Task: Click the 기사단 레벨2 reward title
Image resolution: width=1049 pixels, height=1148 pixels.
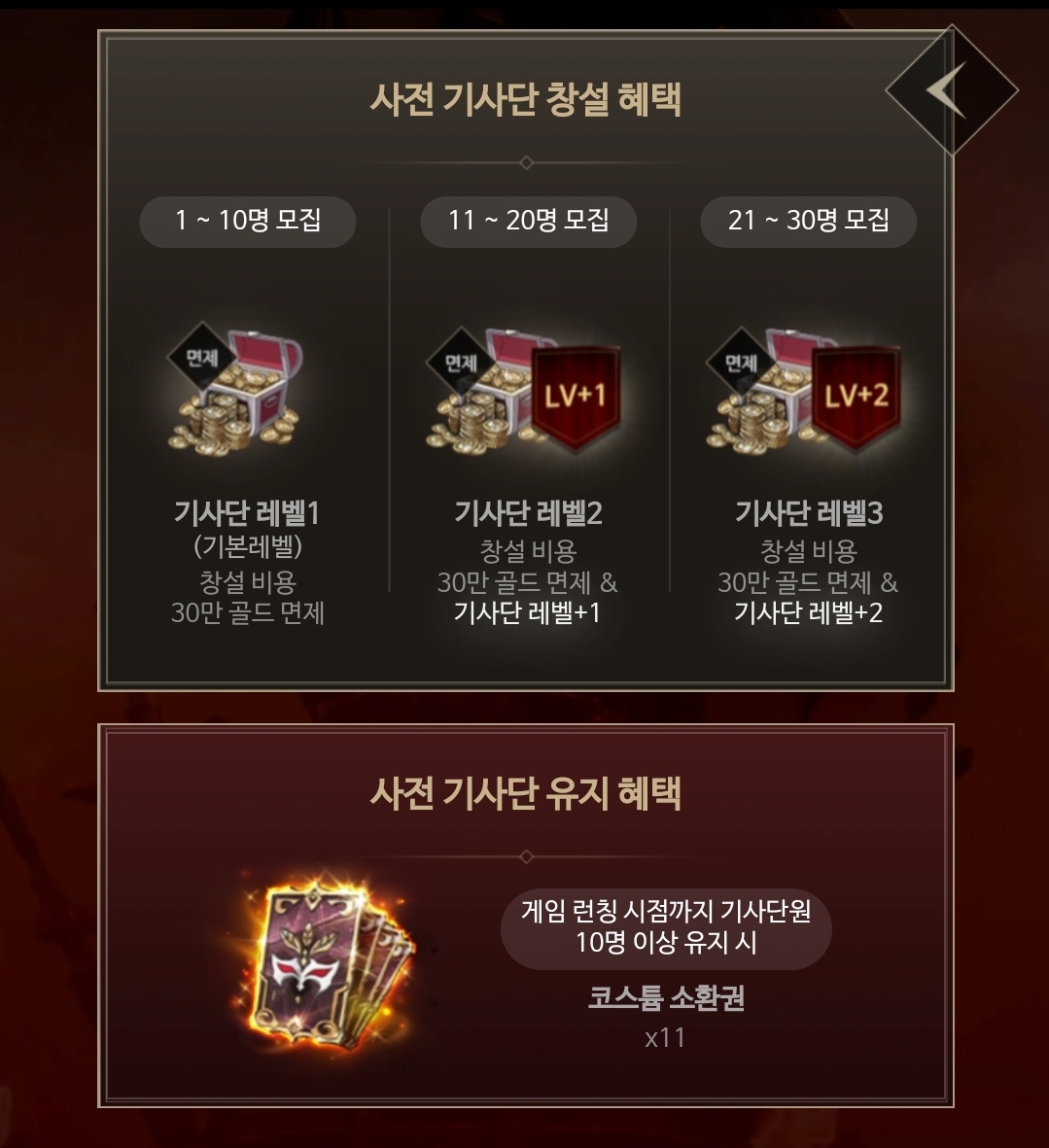Action: (529, 513)
